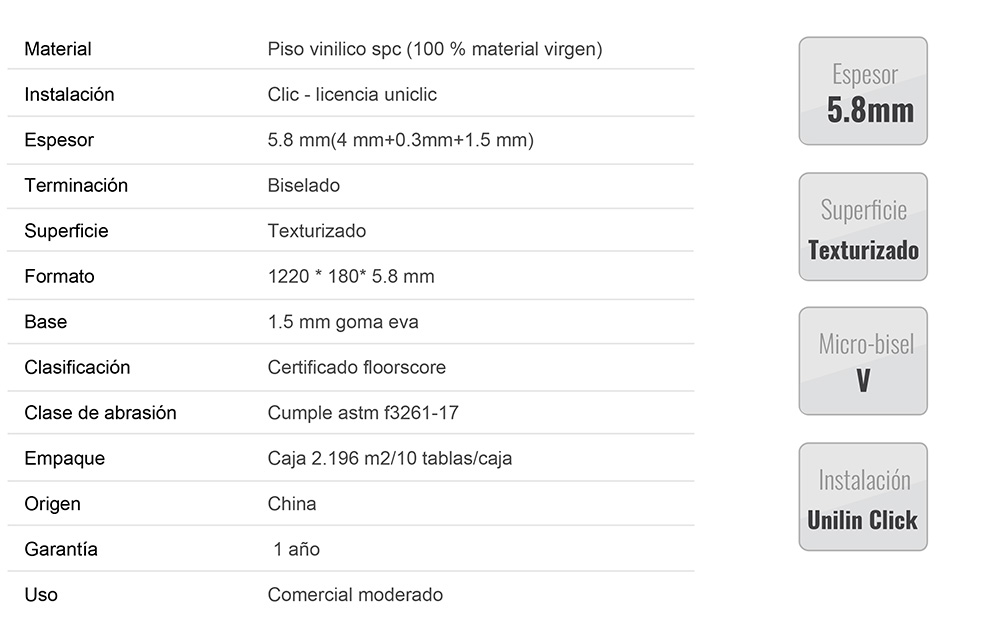Click the Garantía 1 año value
The image size is (1000, 625).
coord(297,549)
